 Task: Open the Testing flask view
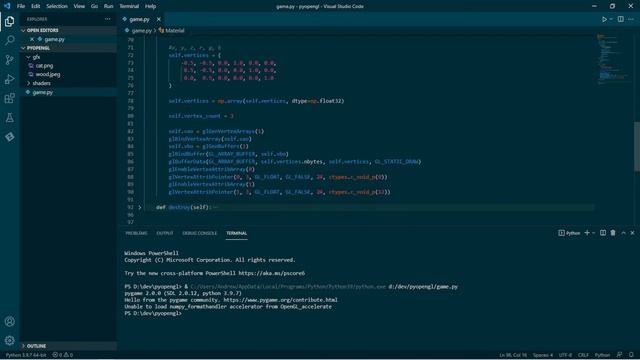pyautogui.click(x=9, y=118)
